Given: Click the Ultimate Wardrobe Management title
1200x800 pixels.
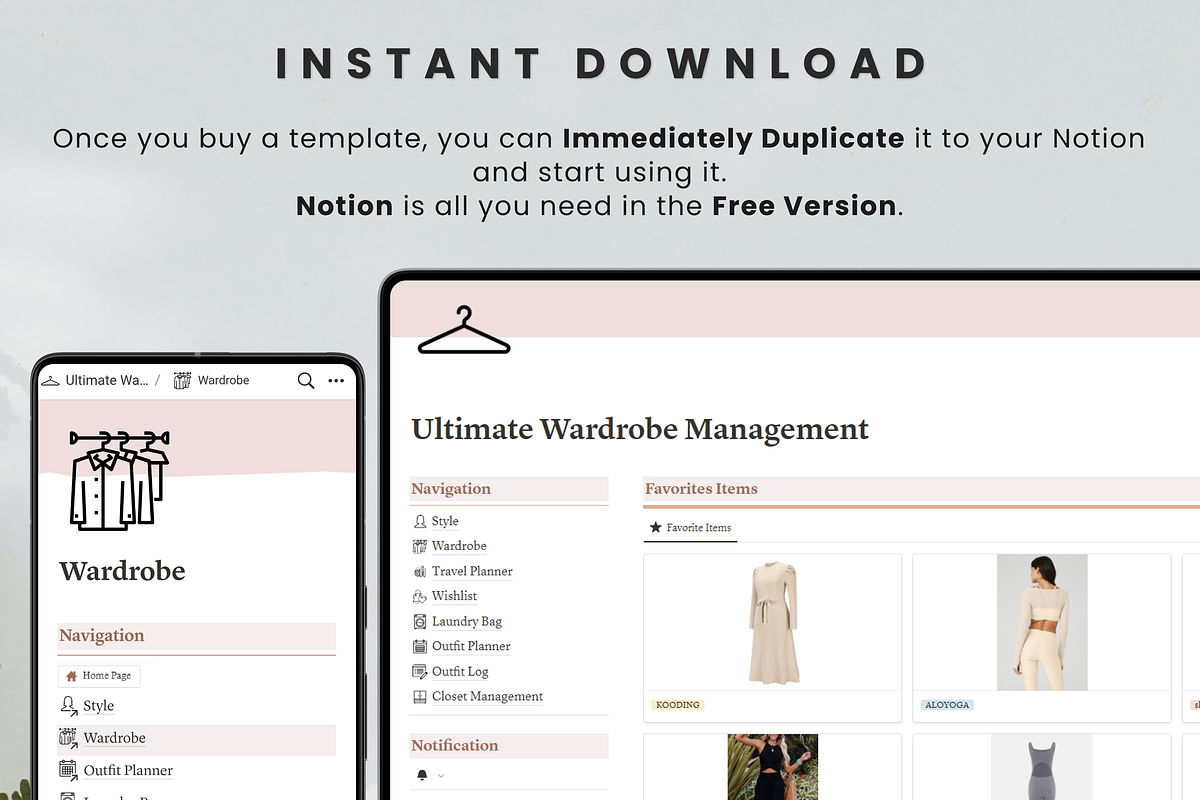Looking at the screenshot, I should [x=640, y=429].
